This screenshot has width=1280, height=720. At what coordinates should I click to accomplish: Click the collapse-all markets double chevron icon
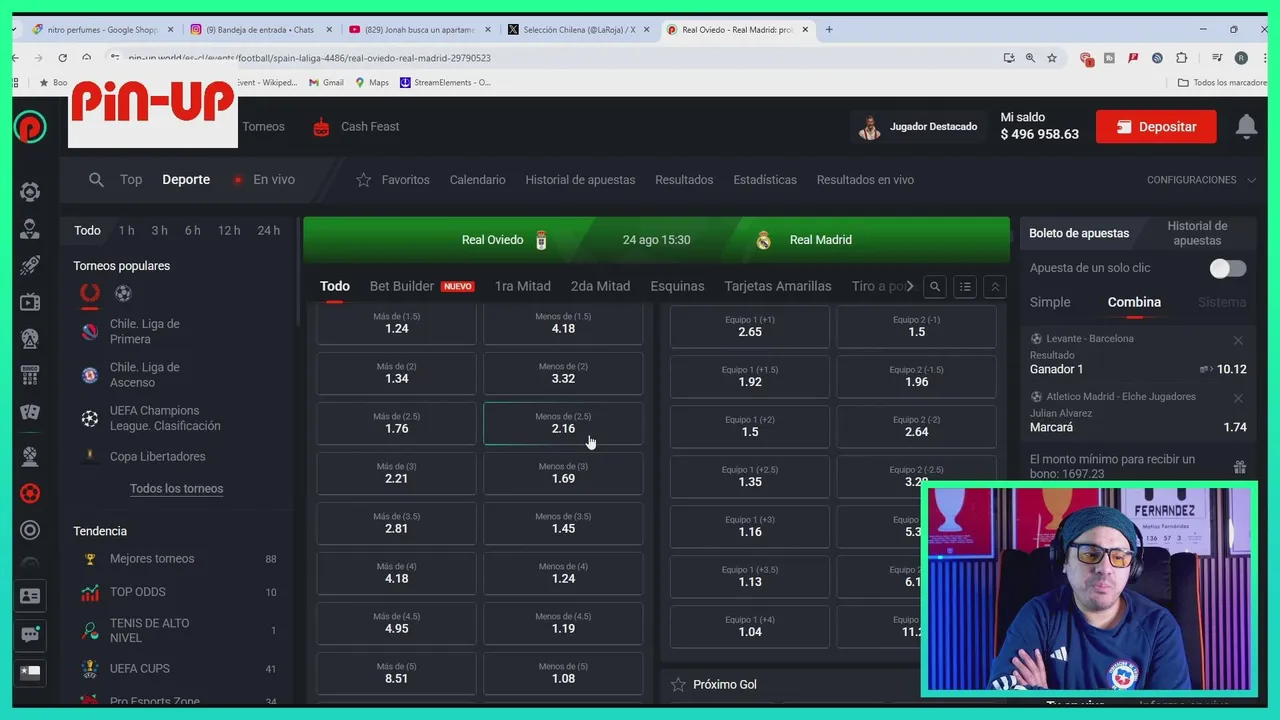[995, 287]
